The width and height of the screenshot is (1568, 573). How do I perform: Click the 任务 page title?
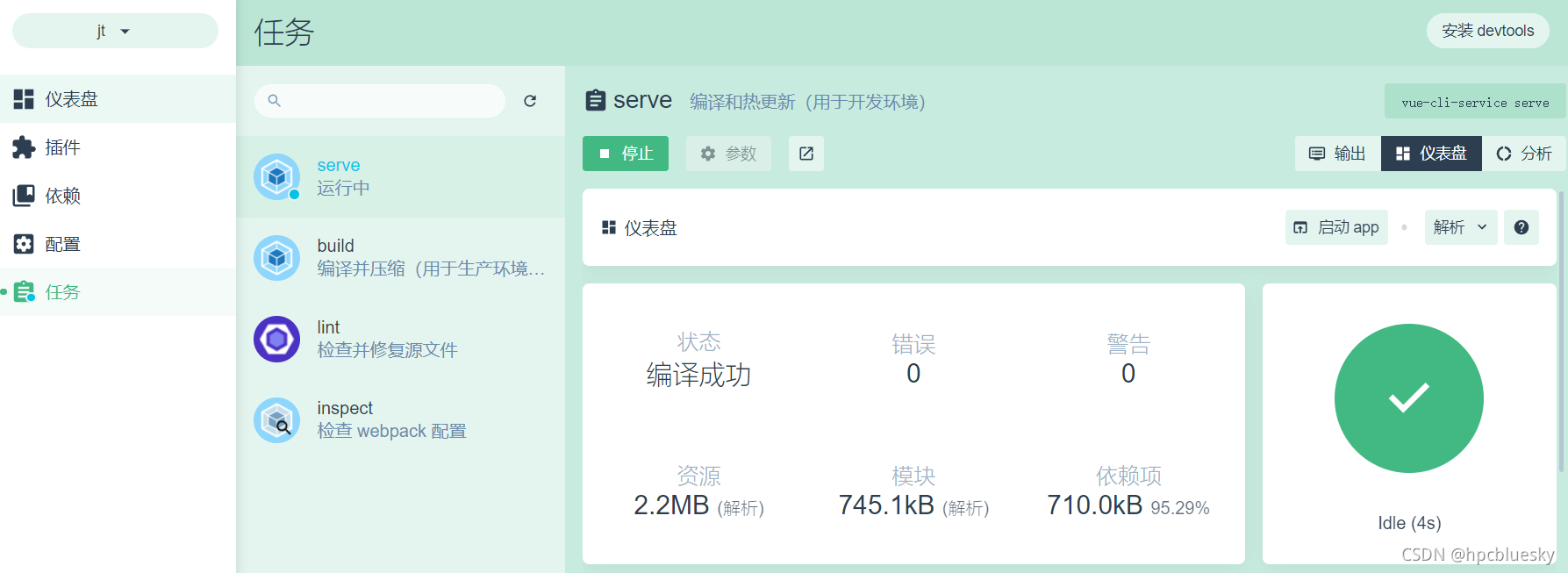tap(284, 32)
